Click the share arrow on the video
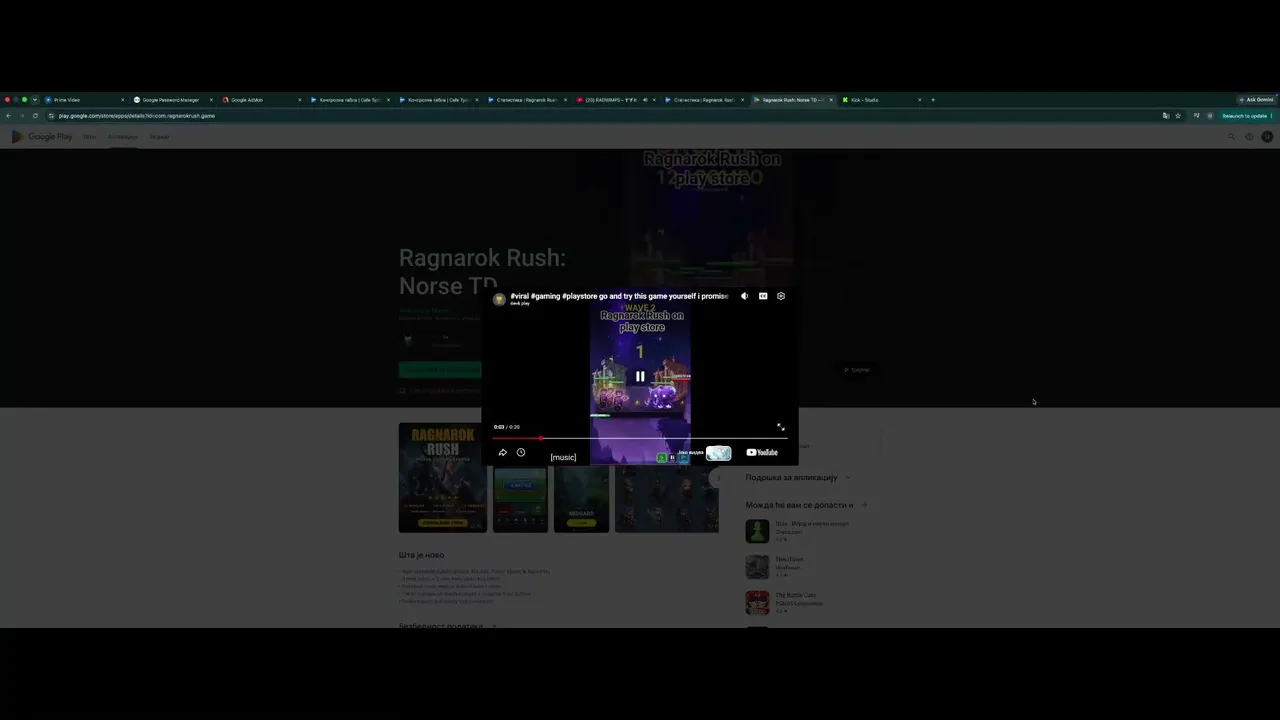The width and height of the screenshot is (1280, 720). (503, 453)
